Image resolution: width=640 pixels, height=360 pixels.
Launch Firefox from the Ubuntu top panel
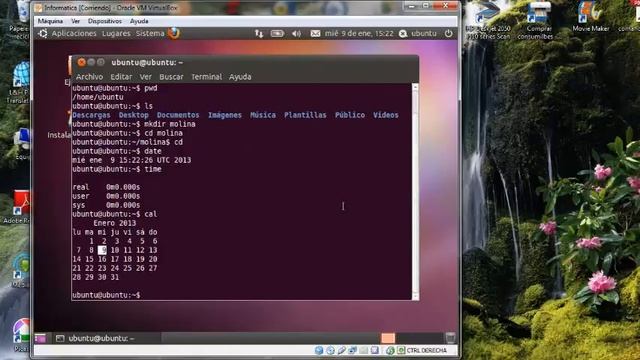[173, 33]
